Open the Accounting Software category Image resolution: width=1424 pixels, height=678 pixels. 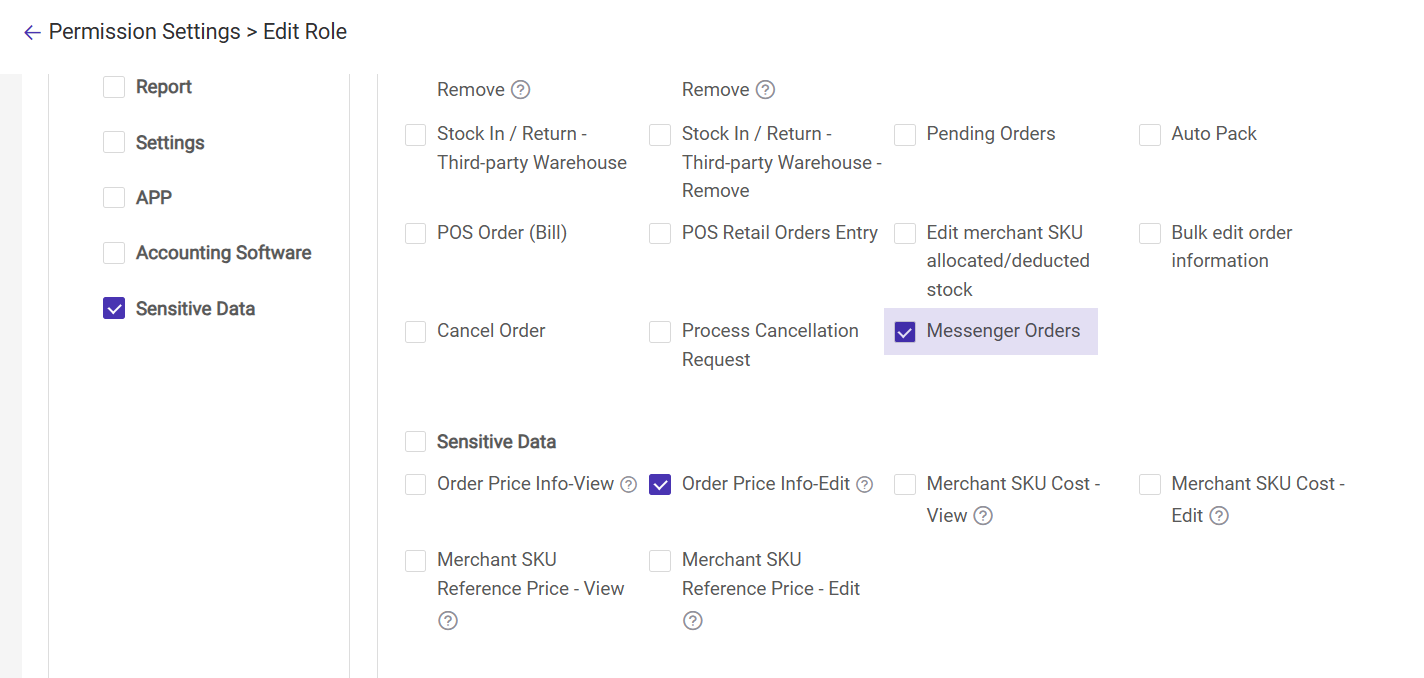coord(223,253)
